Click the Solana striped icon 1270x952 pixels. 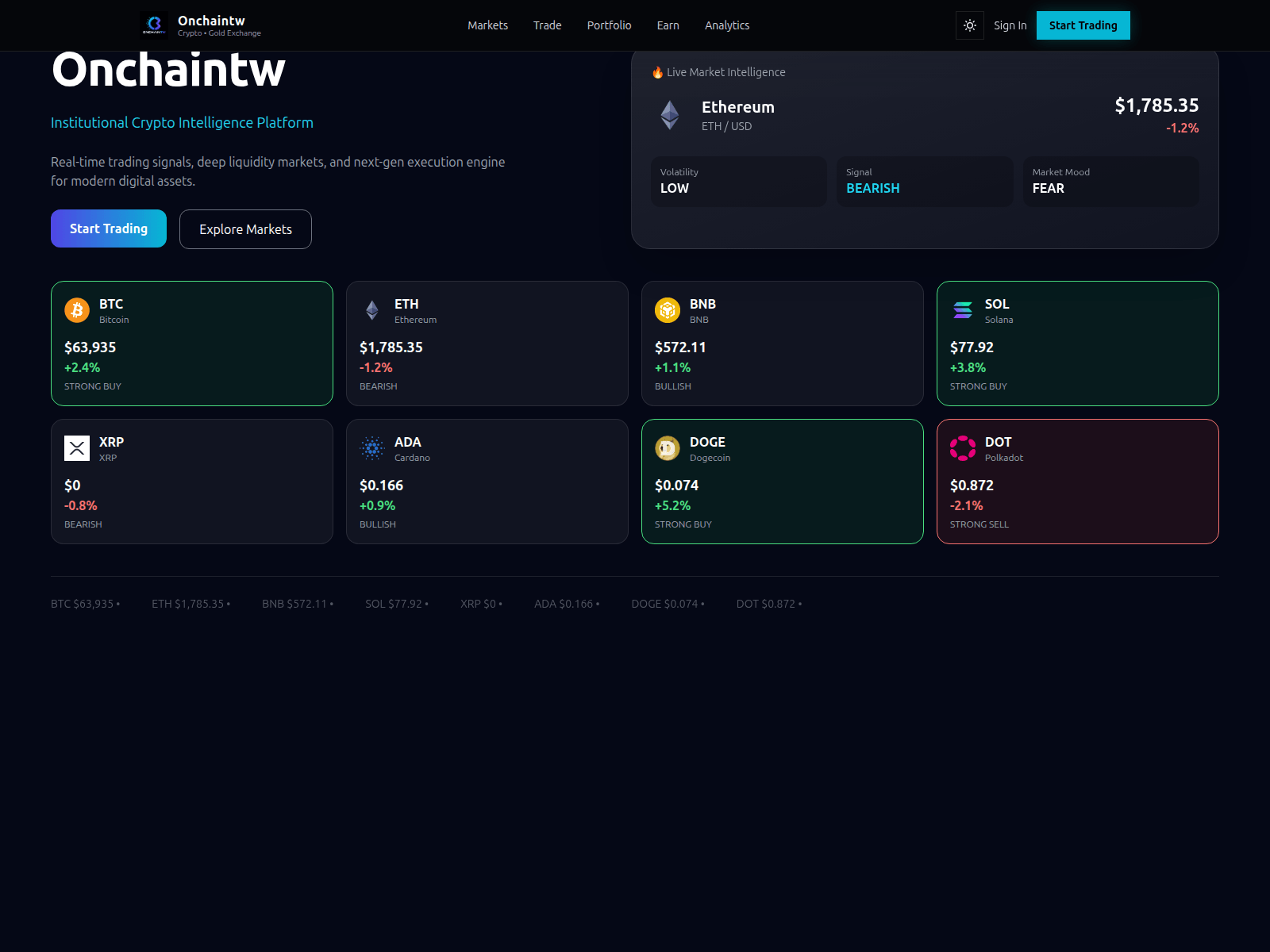coord(963,310)
